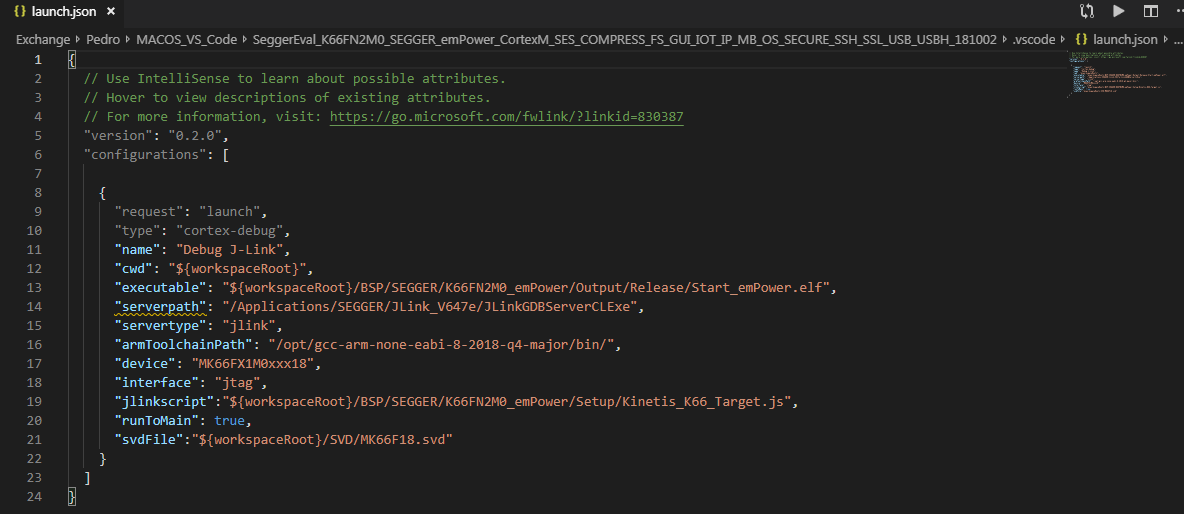Expand the Pedro breadcrumb segment

coord(104,39)
